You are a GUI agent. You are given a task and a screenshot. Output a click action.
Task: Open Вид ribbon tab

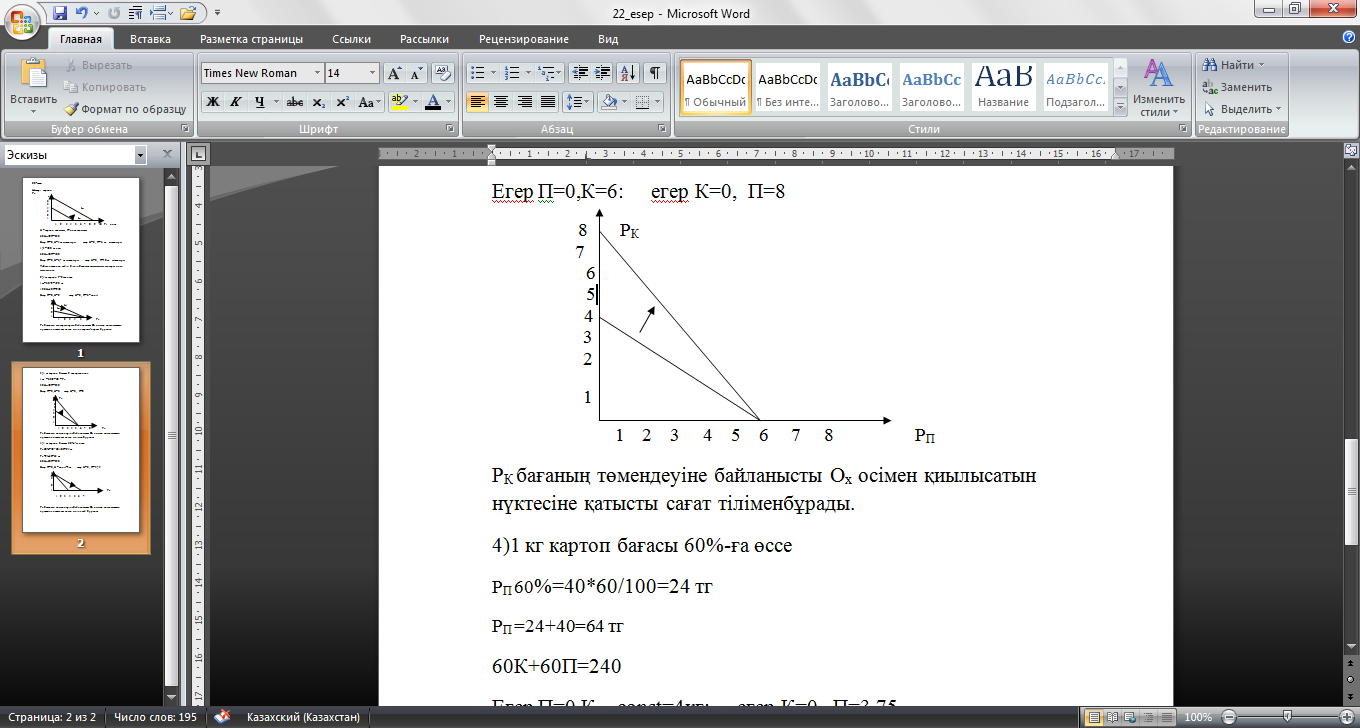pos(608,39)
